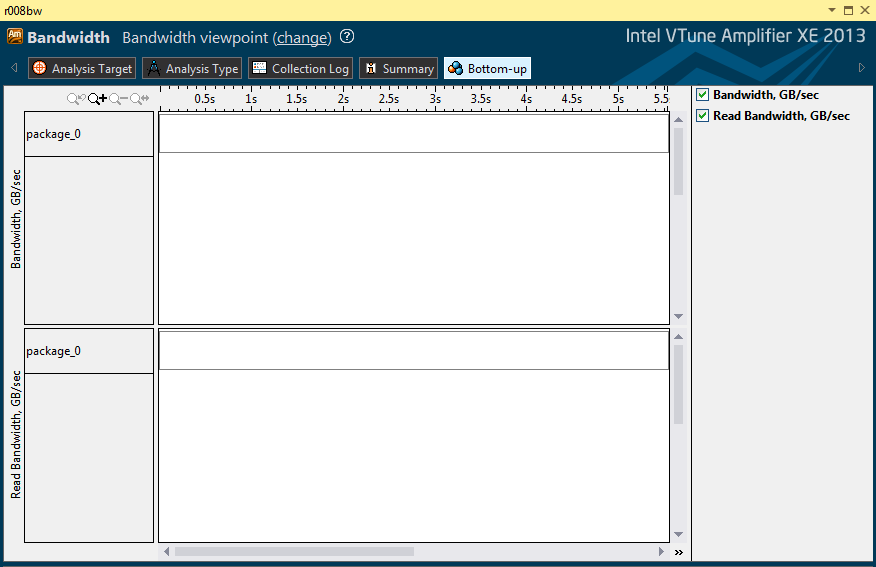This screenshot has width=876, height=567.
Task: Expand hidden panel with double chevron
Action: [x=679, y=552]
